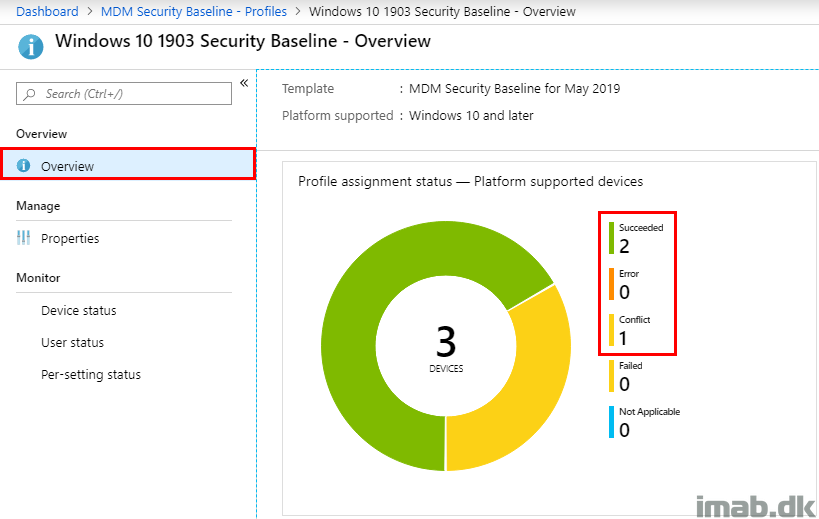Select Overview in the left menu
819x519 pixels.
click(128, 164)
